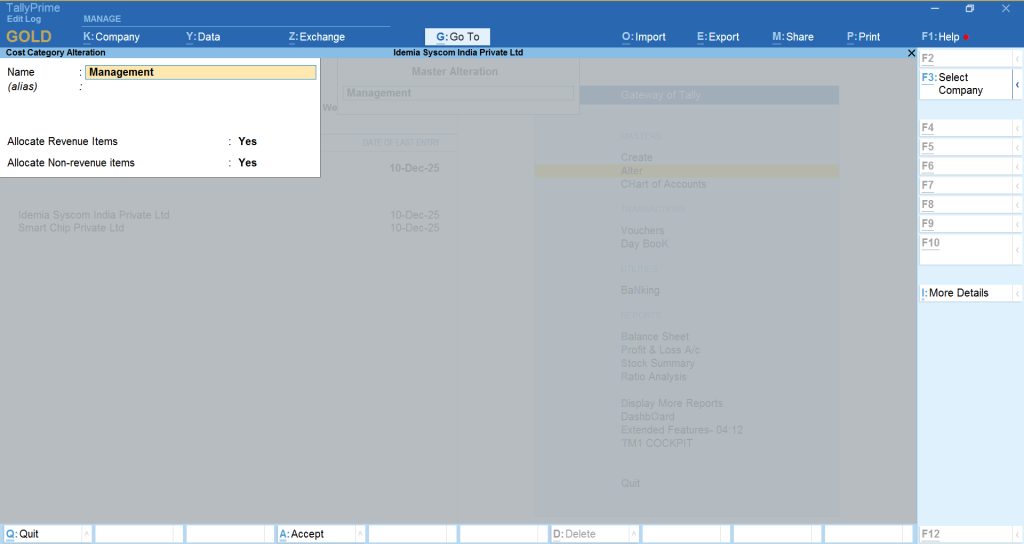Open the Data menu
The height and width of the screenshot is (544, 1024).
coord(203,37)
